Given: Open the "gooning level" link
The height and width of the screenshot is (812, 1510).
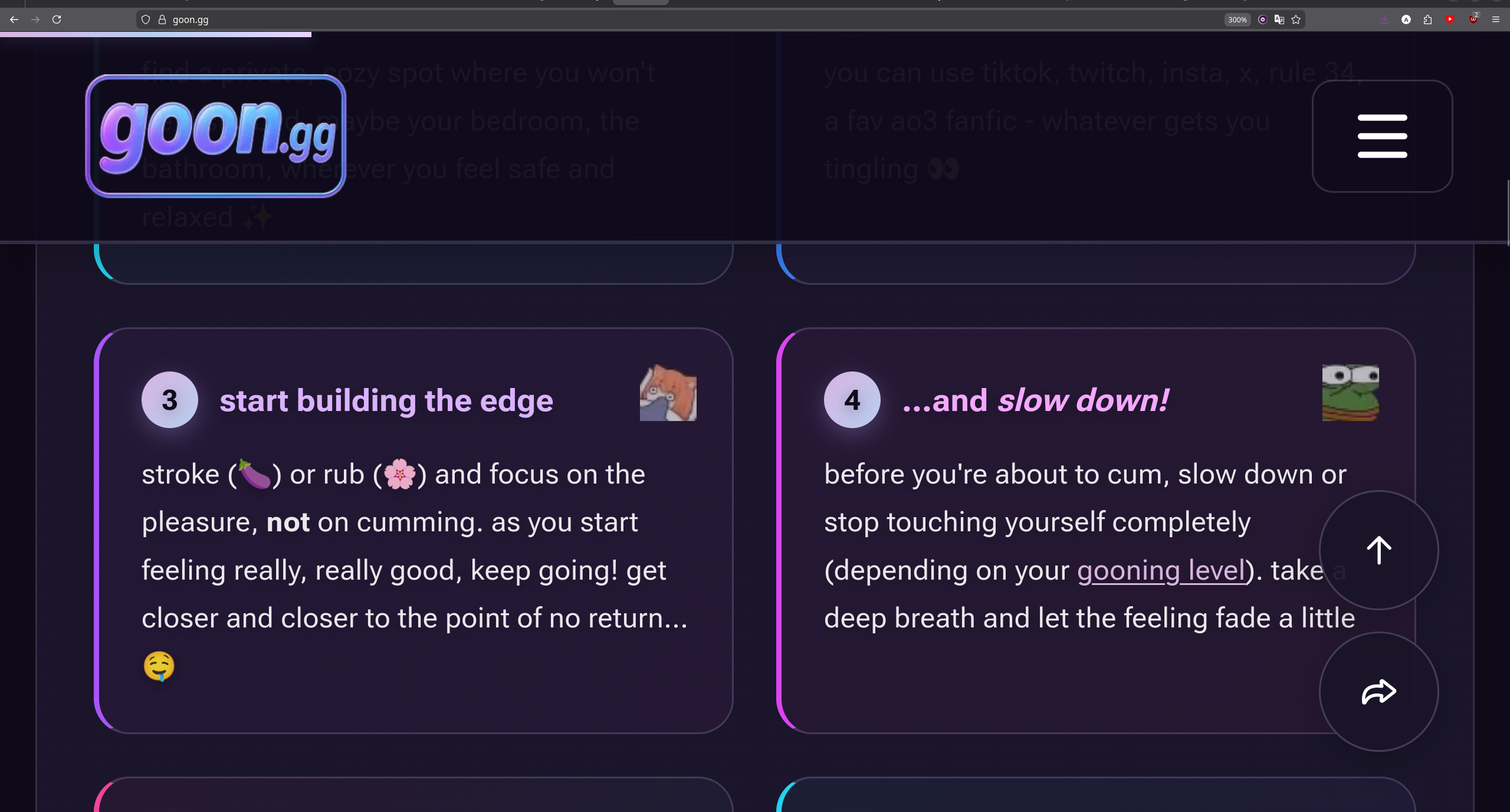Looking at the screenshot, I should coord(1161,571).
